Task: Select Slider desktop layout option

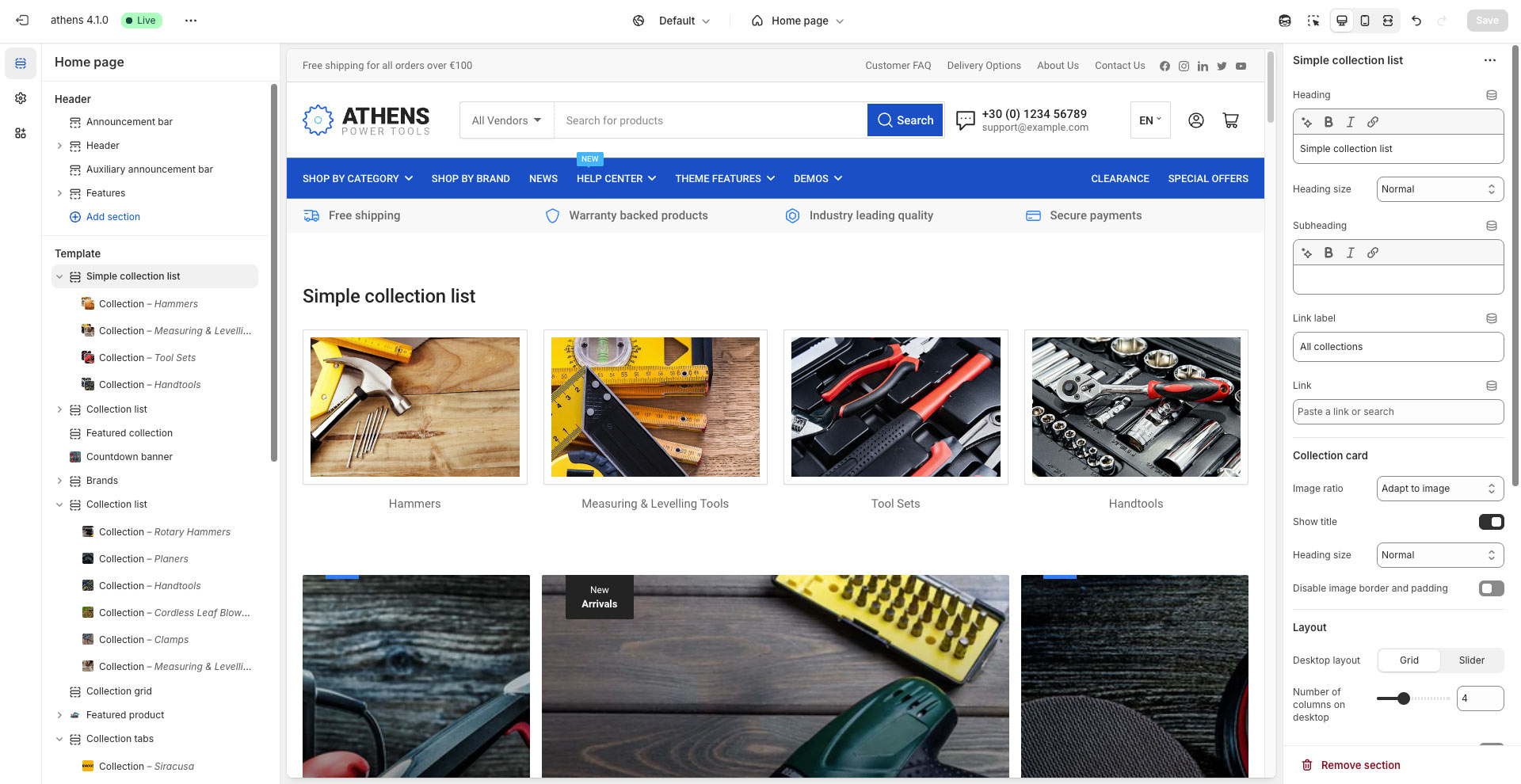Action: point(1471,660)
